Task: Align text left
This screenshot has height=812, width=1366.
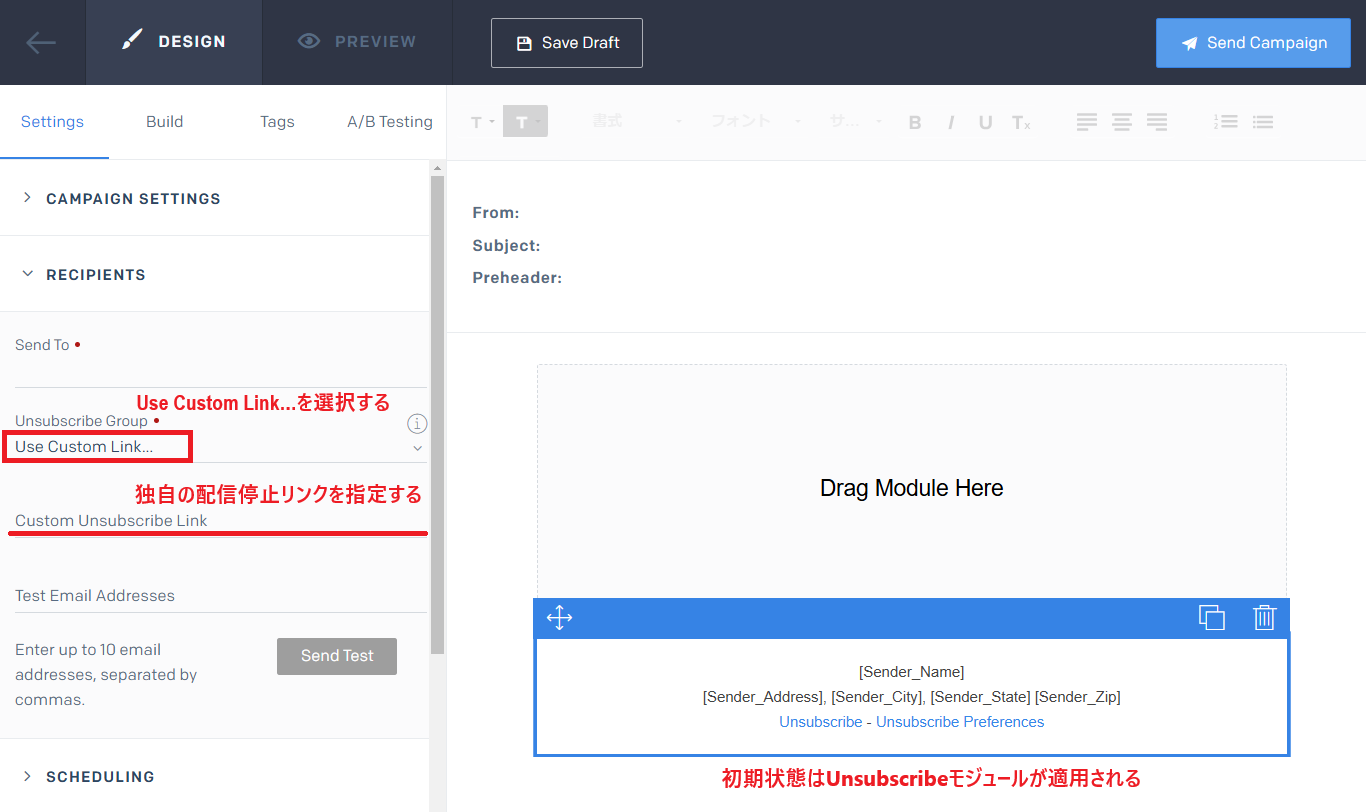Action: pos(1087,122)
